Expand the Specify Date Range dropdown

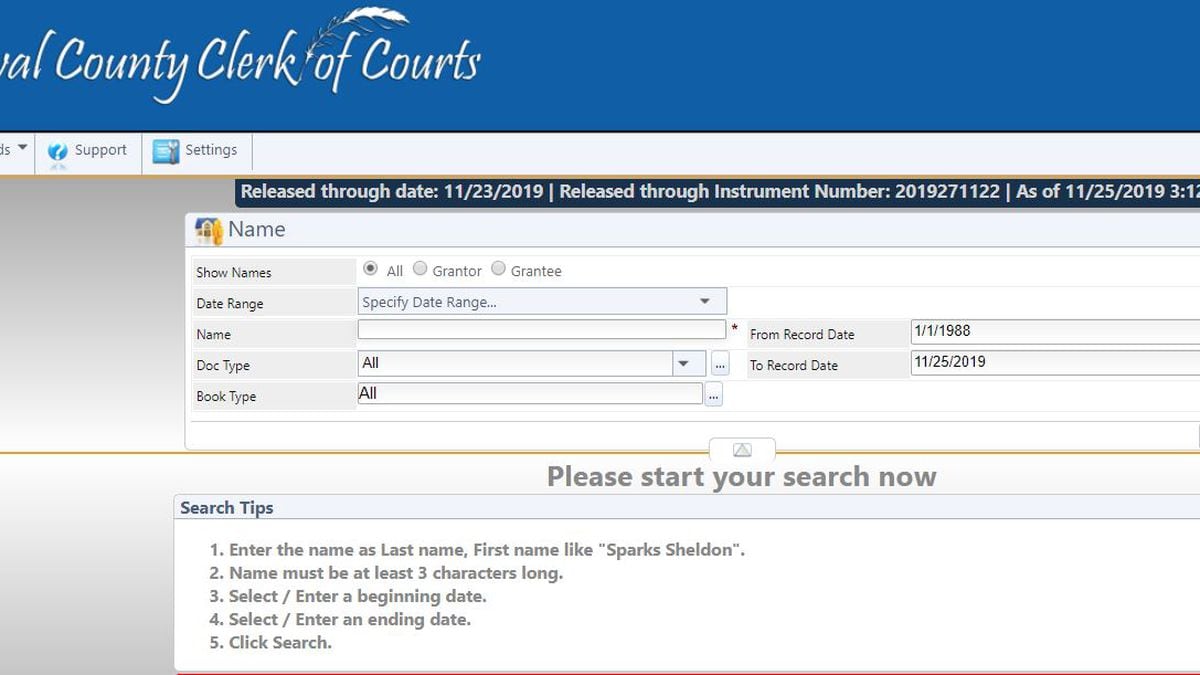coord(704,301)
